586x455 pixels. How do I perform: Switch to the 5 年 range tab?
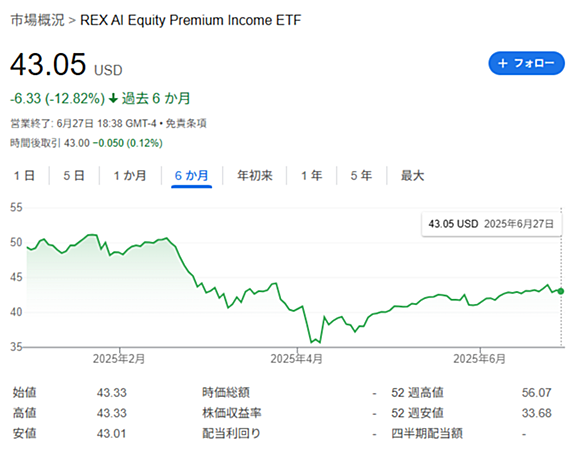click(x=361, y=175)
